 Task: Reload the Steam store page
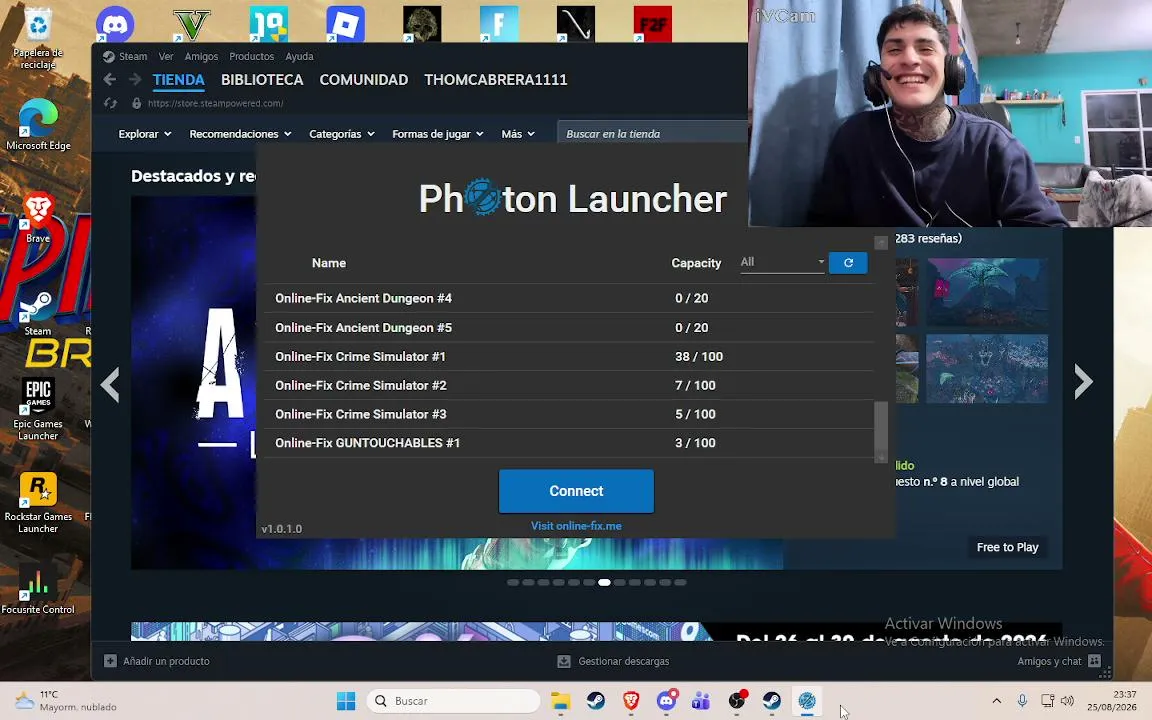point(110,104)
